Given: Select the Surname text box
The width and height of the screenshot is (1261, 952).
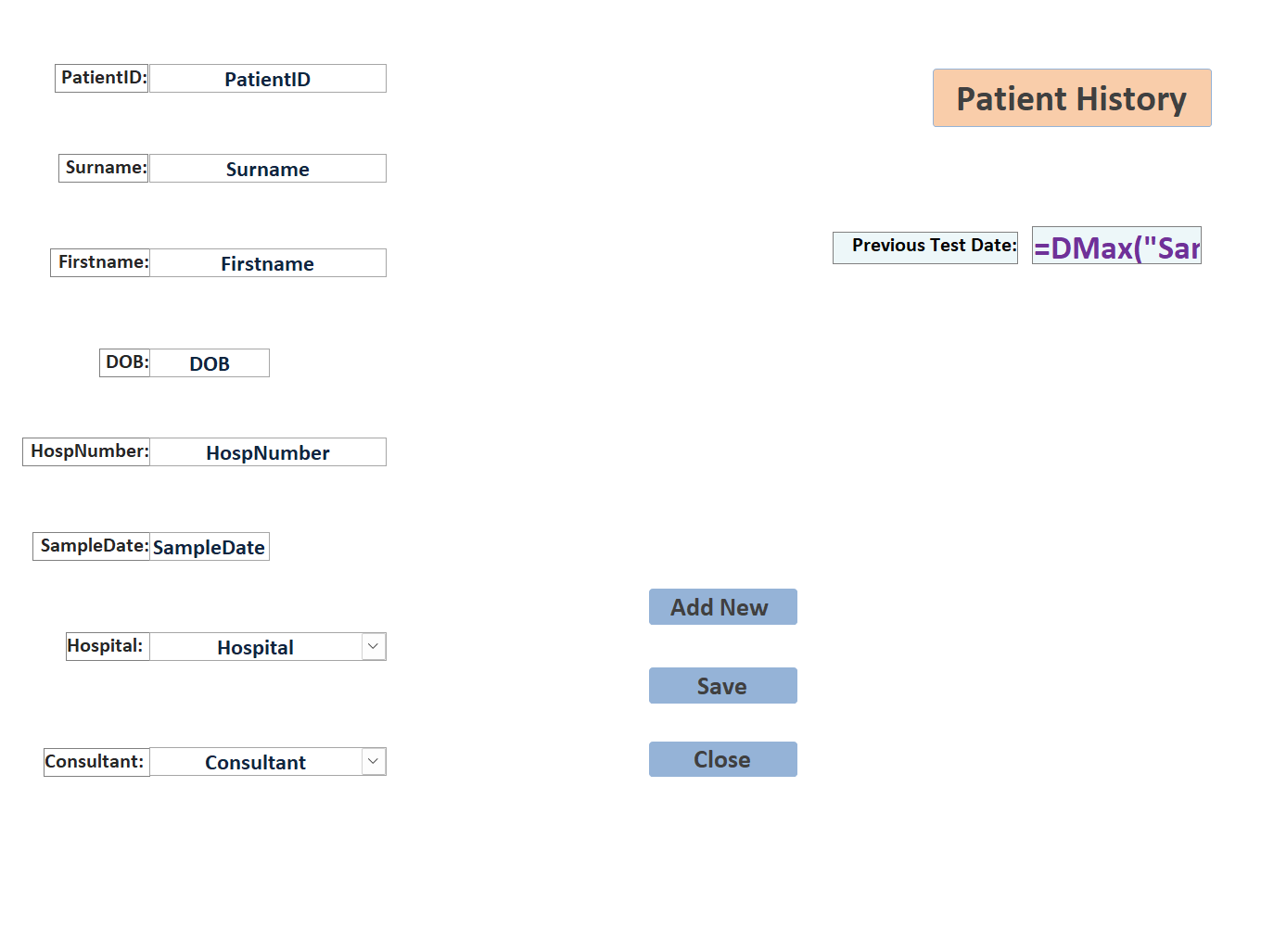Looking at the screenshot, I should point(267,169).
